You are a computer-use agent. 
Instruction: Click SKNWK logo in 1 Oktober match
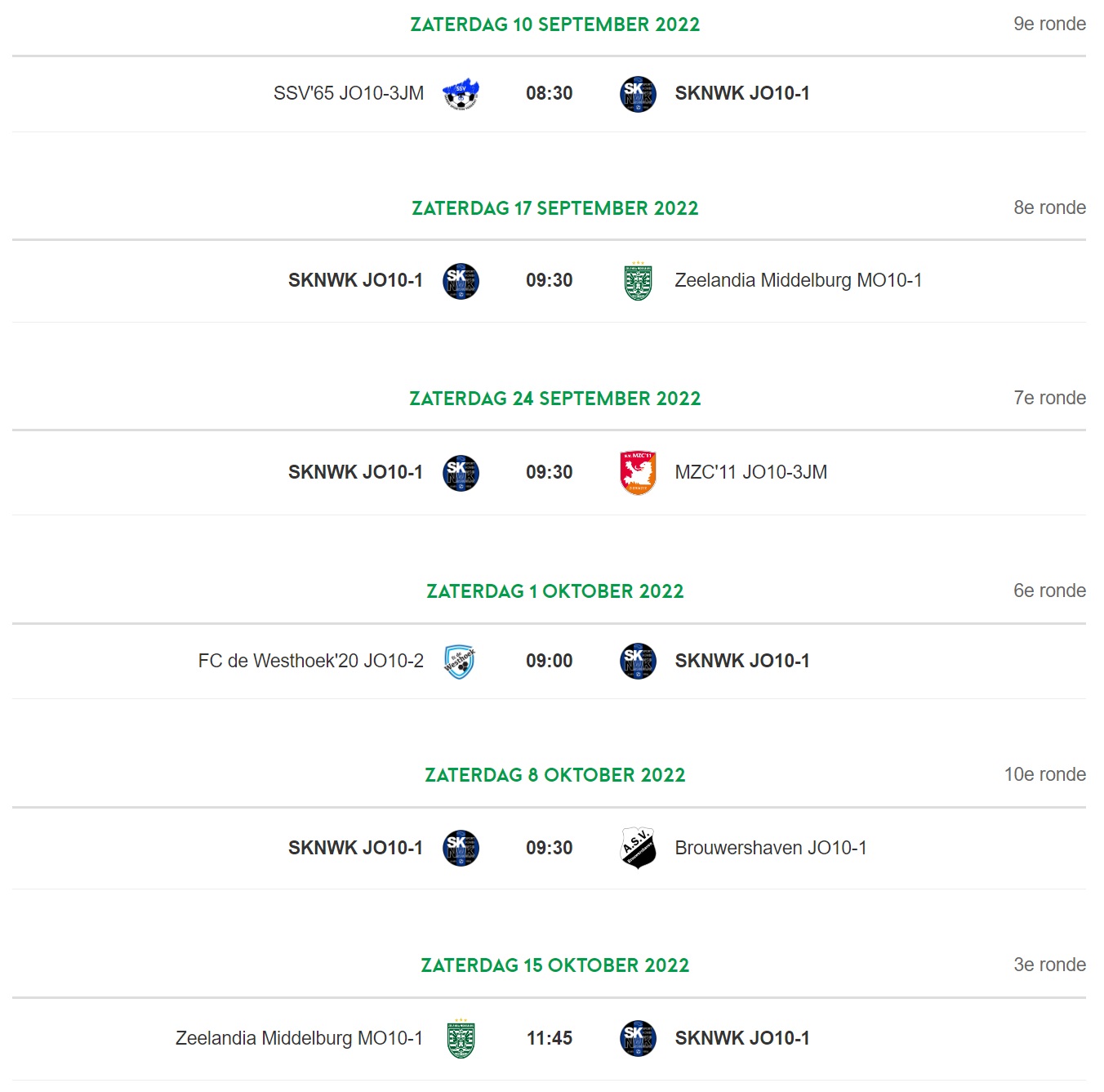point(638,662)
